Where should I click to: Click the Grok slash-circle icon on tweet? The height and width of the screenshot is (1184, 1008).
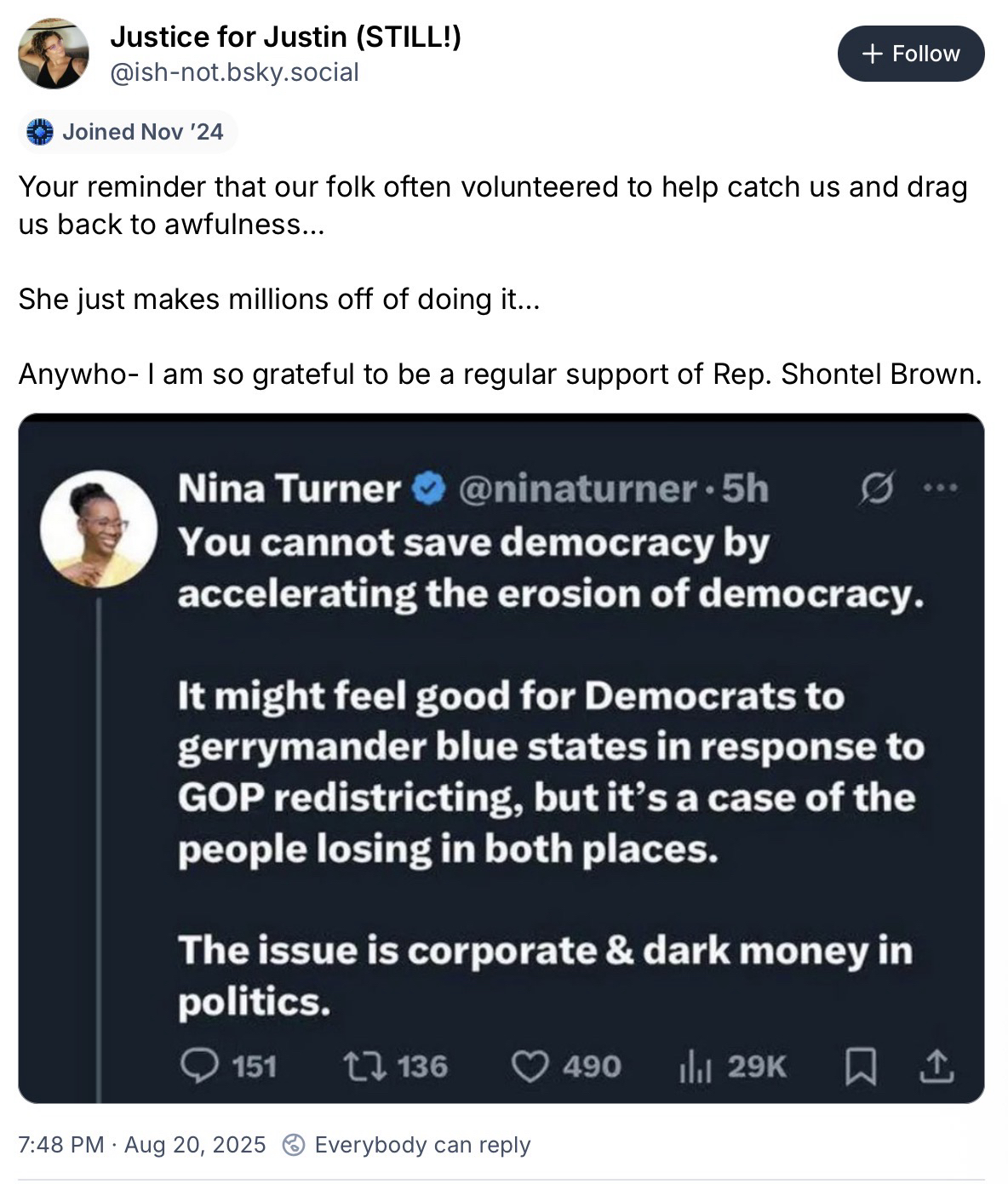[x=877, y=489]
